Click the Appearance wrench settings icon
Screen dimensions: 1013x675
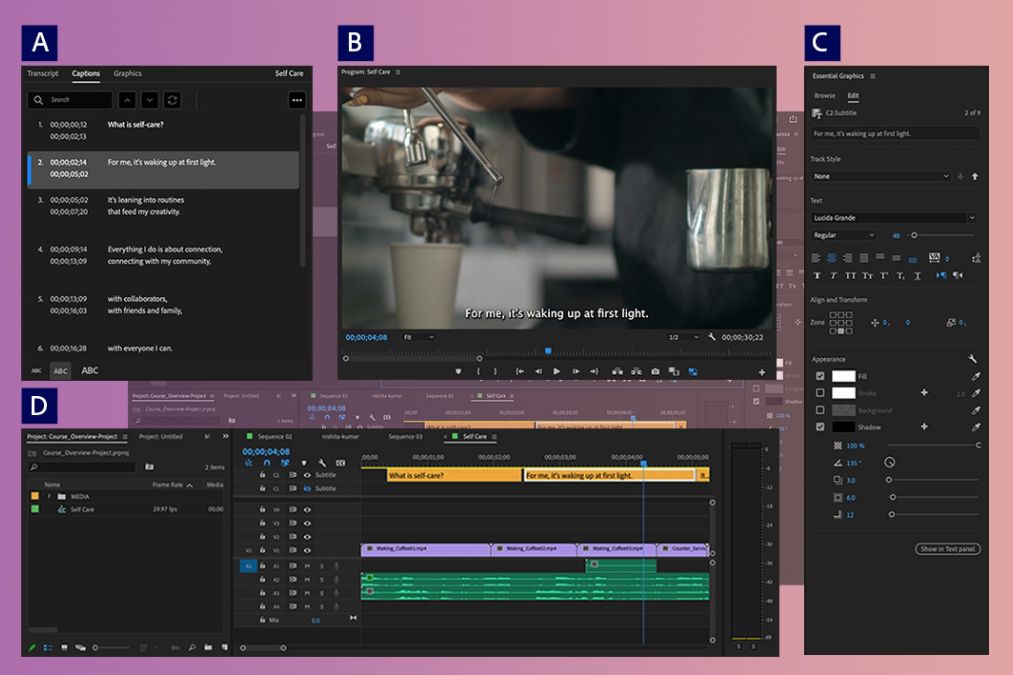click(973, 359)
